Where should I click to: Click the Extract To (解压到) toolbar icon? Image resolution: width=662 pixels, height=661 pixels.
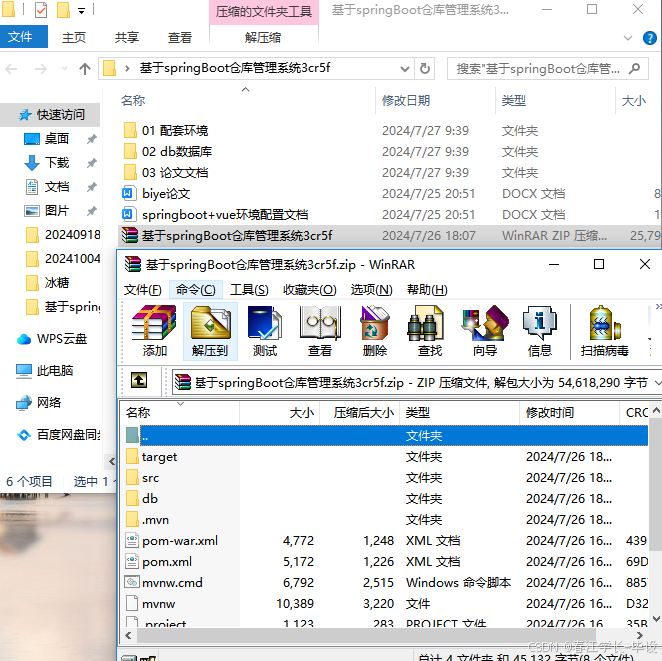coord(210,331)
